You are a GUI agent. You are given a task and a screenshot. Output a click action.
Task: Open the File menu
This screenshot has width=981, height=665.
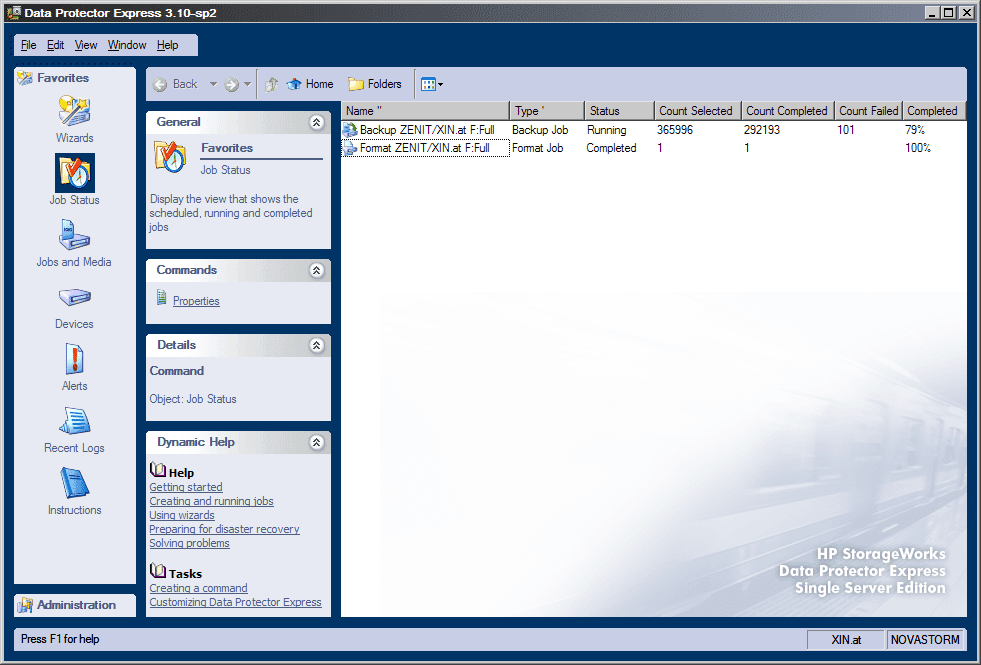[28, 45]
